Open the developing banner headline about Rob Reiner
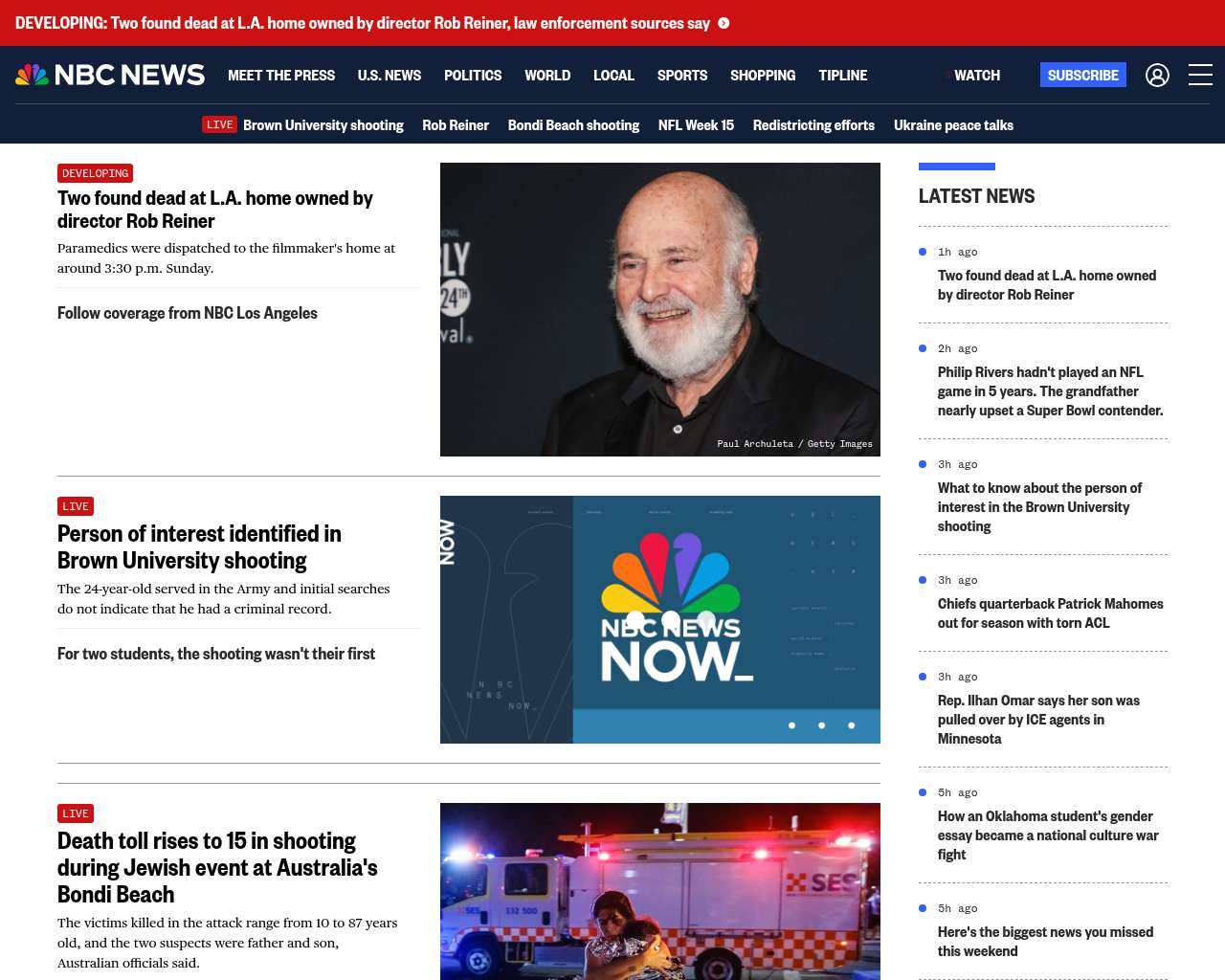Viewport: 1225px width, 980px height. click(x=363, y=23)
